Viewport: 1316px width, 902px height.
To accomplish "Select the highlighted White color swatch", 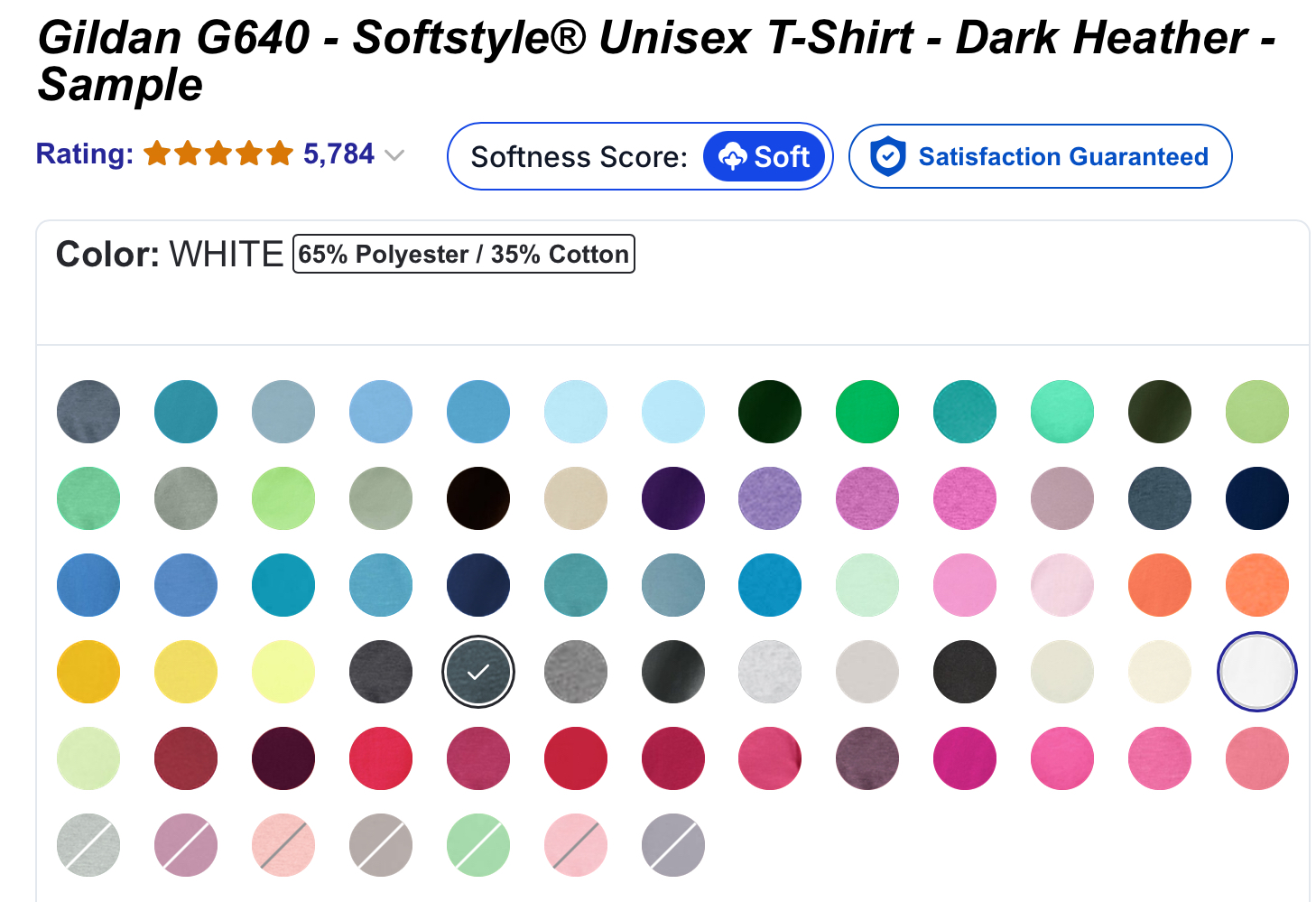I will [1256, 672].
